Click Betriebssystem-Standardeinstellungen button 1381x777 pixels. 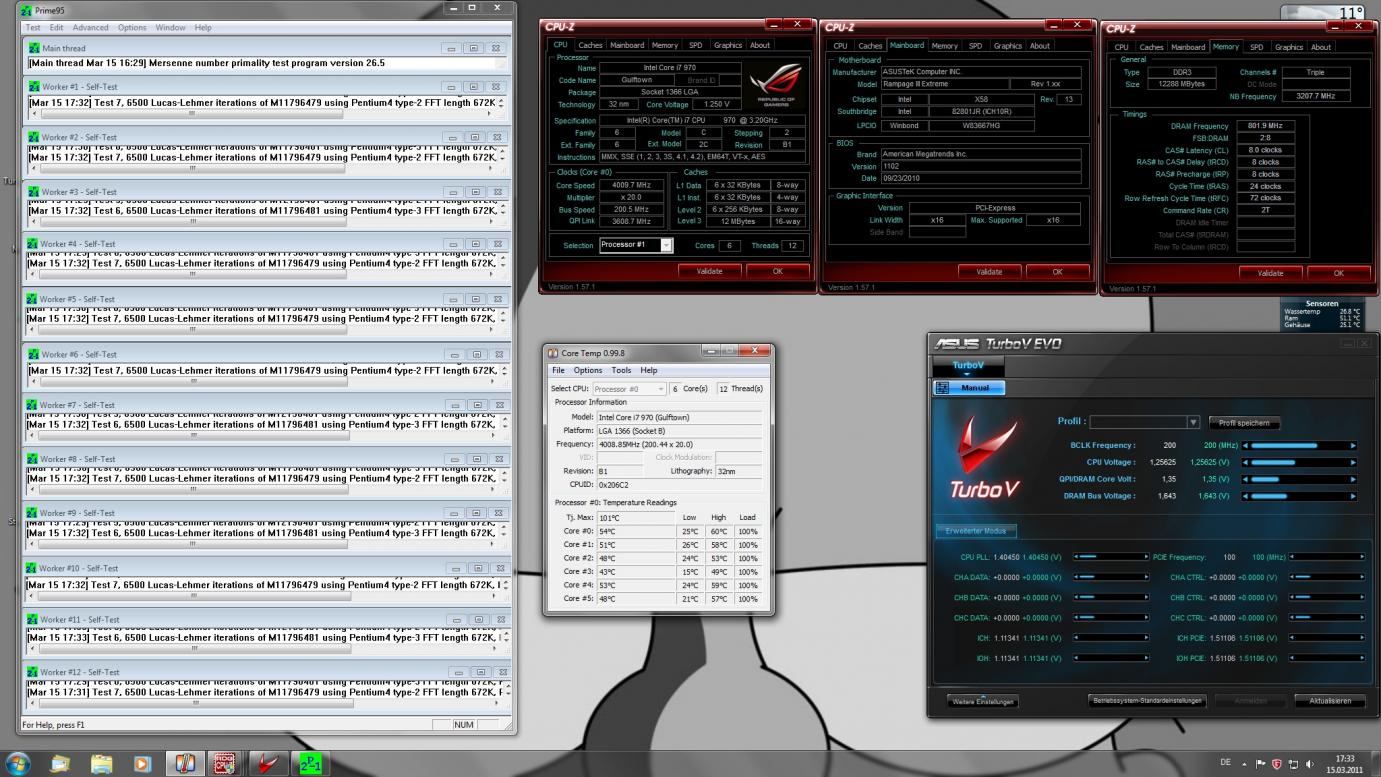(1148, 701)
